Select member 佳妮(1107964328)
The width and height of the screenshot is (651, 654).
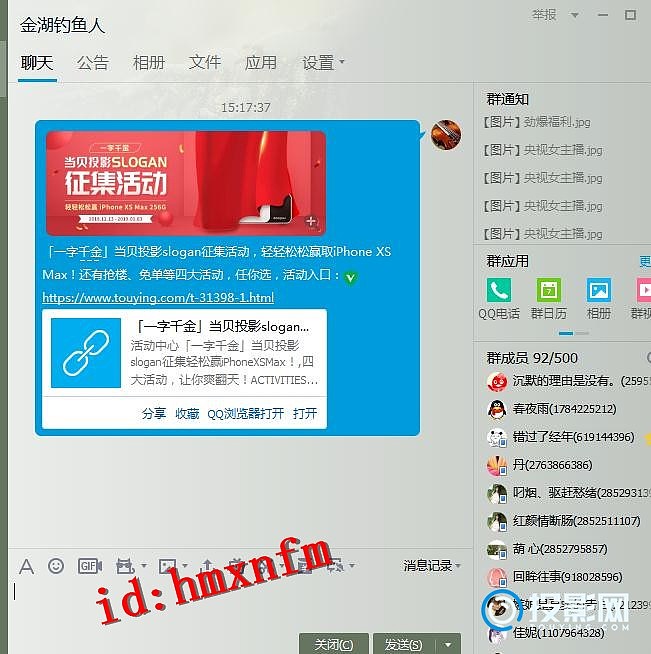coord(546,633)
